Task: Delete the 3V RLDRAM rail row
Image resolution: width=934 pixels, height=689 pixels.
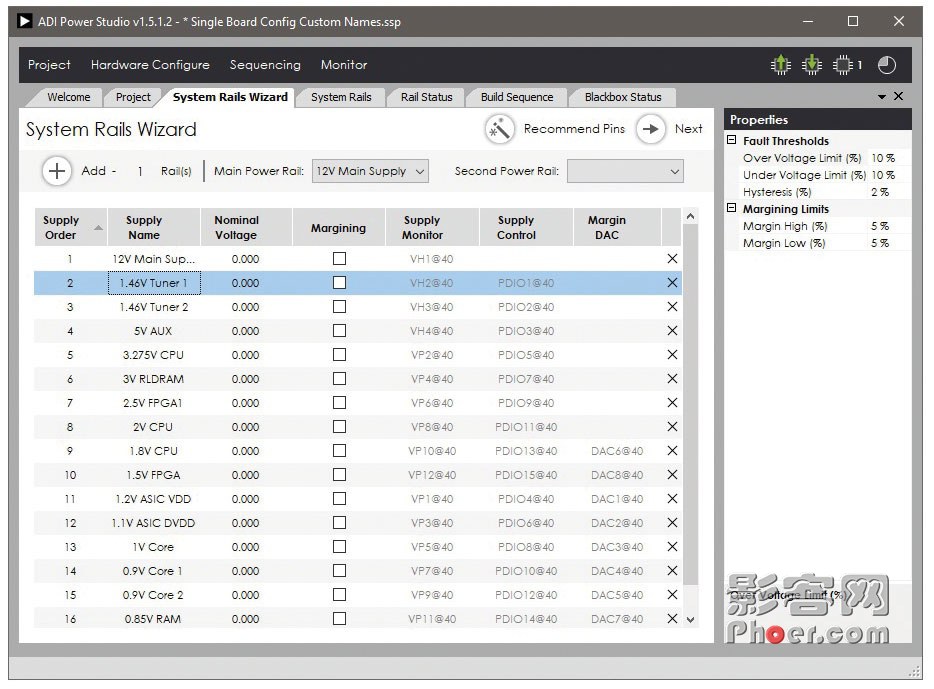Action: coord(672,379)
